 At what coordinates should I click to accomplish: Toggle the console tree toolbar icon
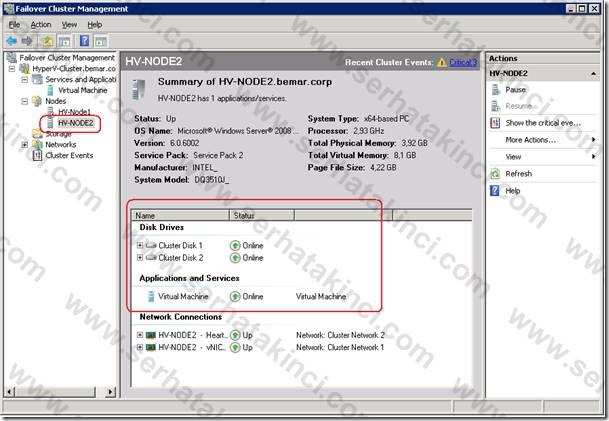click(x=64, y=41)
